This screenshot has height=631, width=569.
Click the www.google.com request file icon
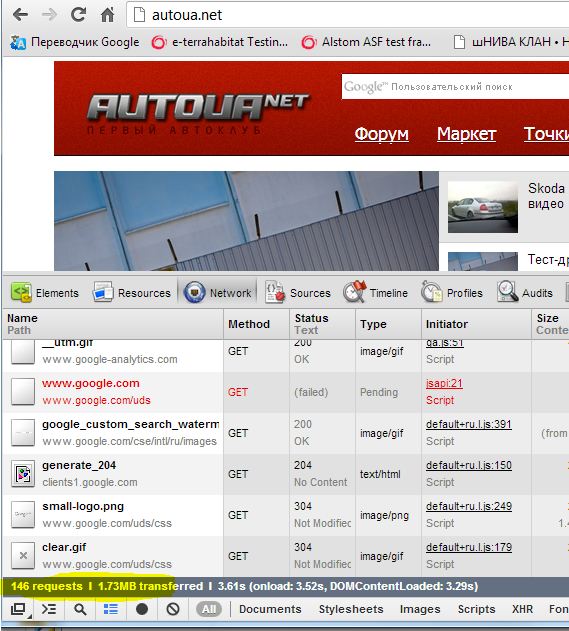[23, 392]
